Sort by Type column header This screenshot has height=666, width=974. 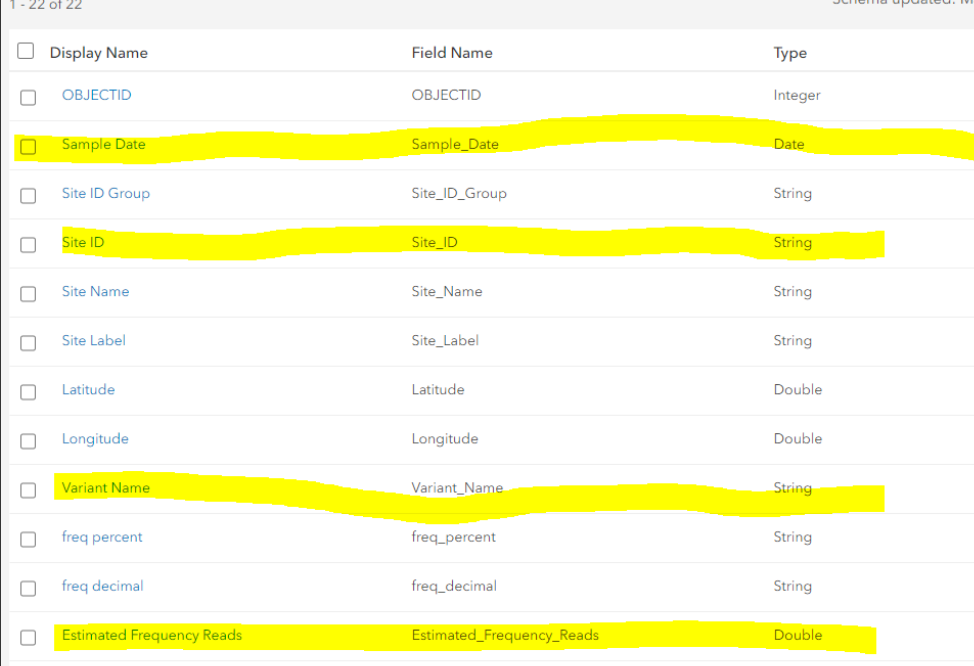tap(789, 52)
